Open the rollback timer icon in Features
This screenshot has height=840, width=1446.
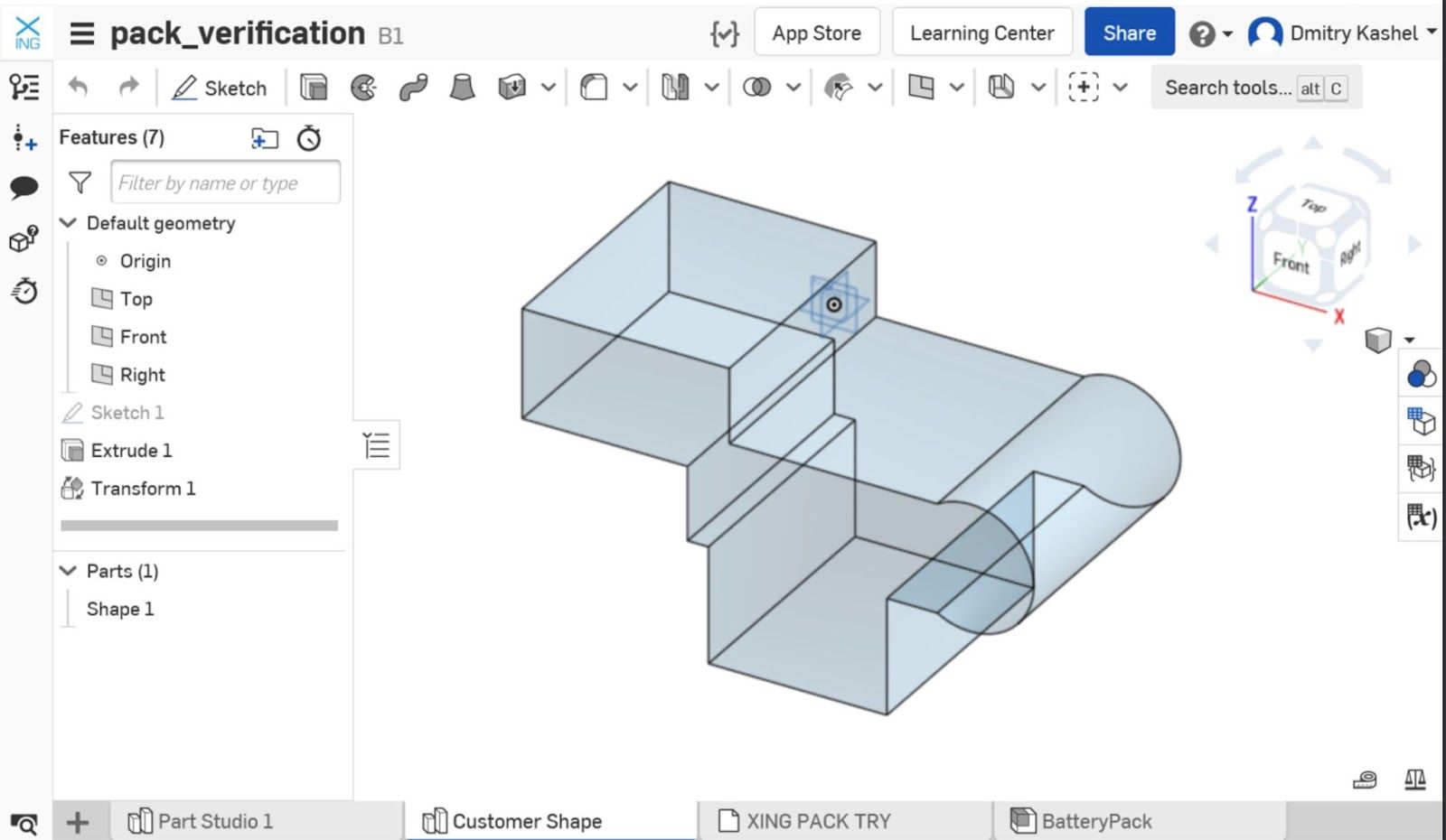tap(309, 138)
